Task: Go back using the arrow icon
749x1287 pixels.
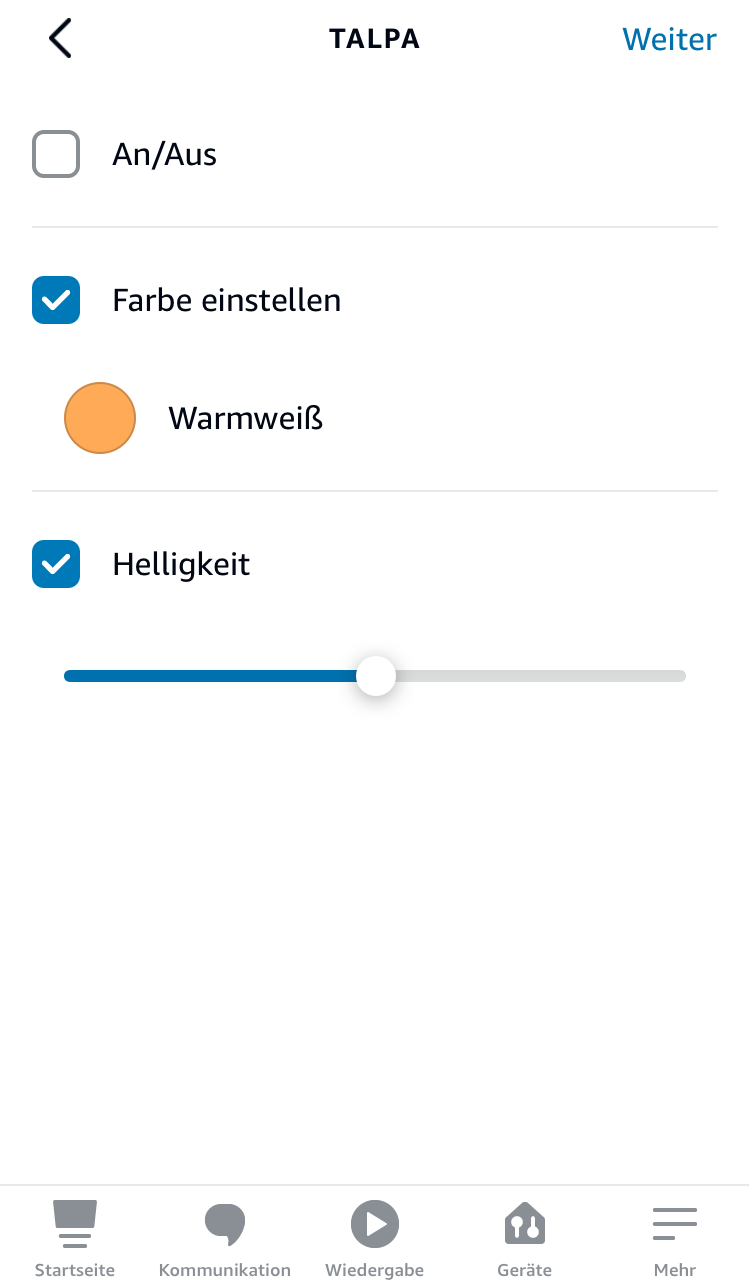Action: [x=60, y=39]
